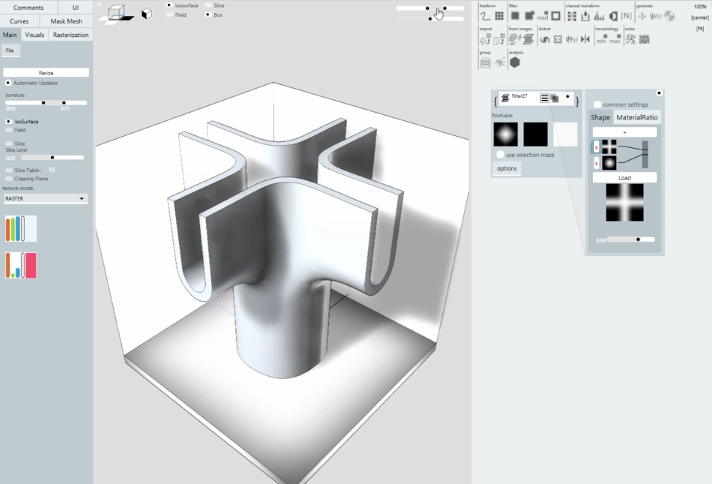Select the Shape tab
Image resolution: width=712 pixels, height=484 pixels.
coord(600,117)
